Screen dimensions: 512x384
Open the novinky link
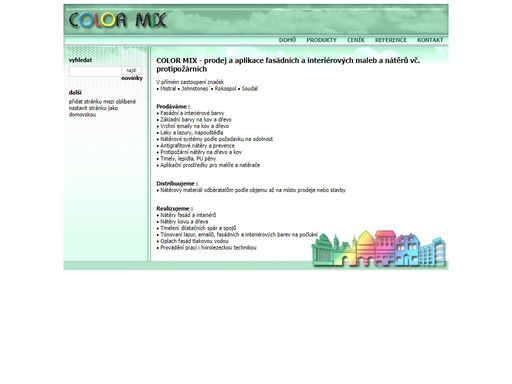[132, 78]
